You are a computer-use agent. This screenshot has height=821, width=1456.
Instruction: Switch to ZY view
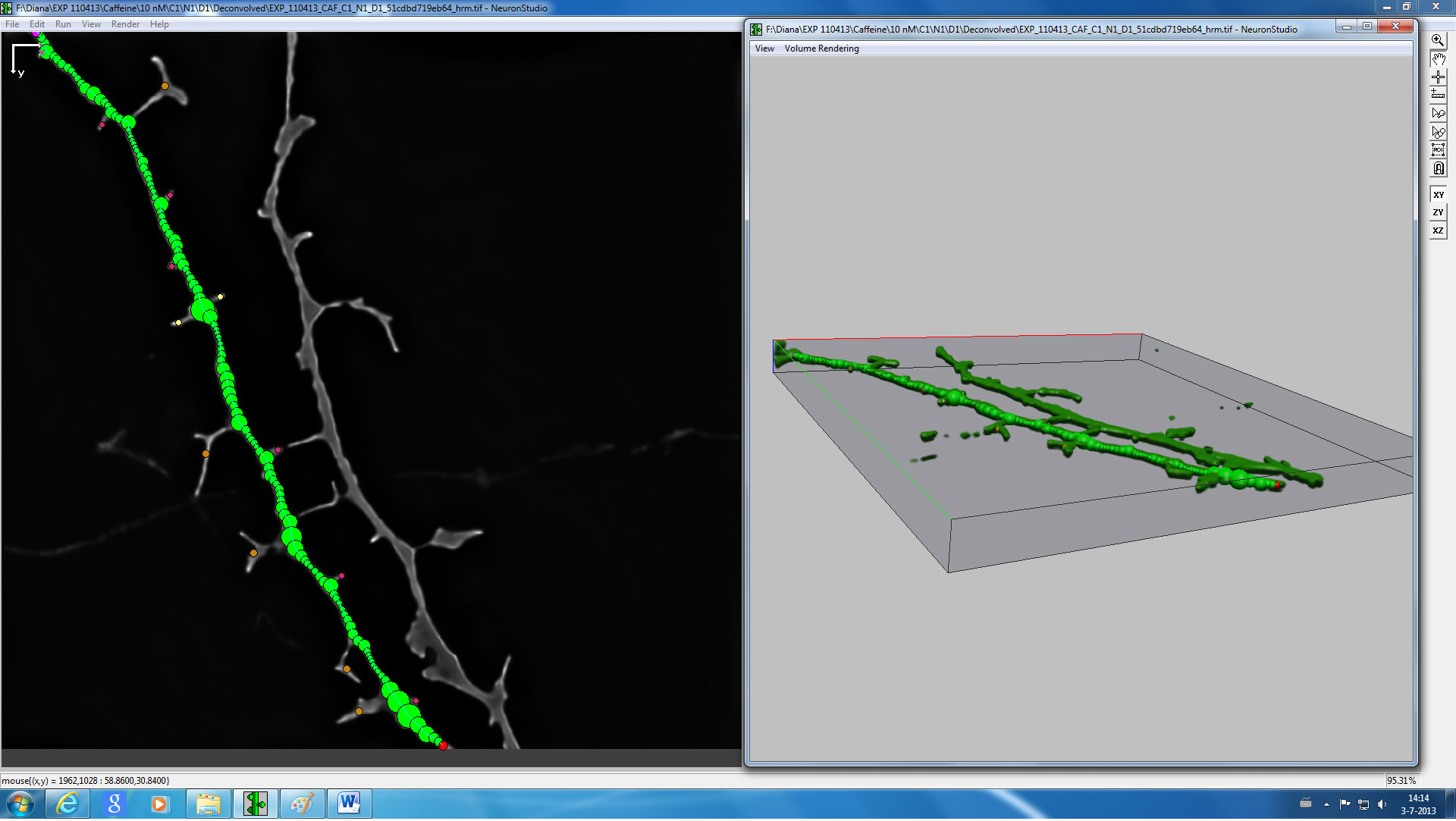coord(1438,212)
